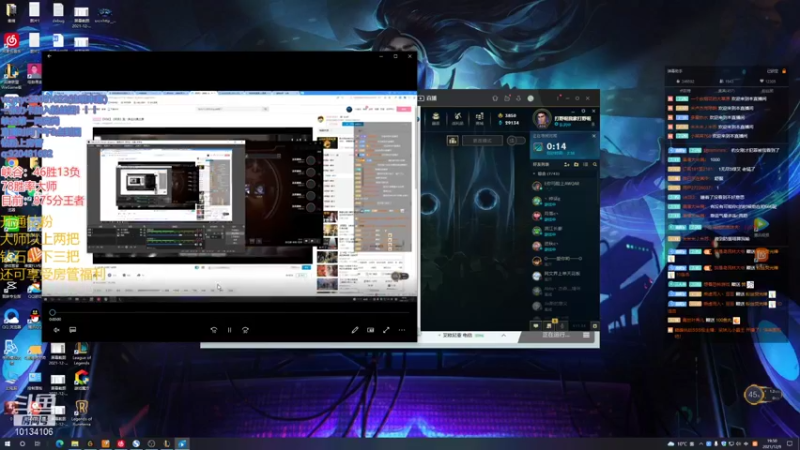Search the League friends list
The height and width of the screenshot is (450, 800).
click(595, 165)
